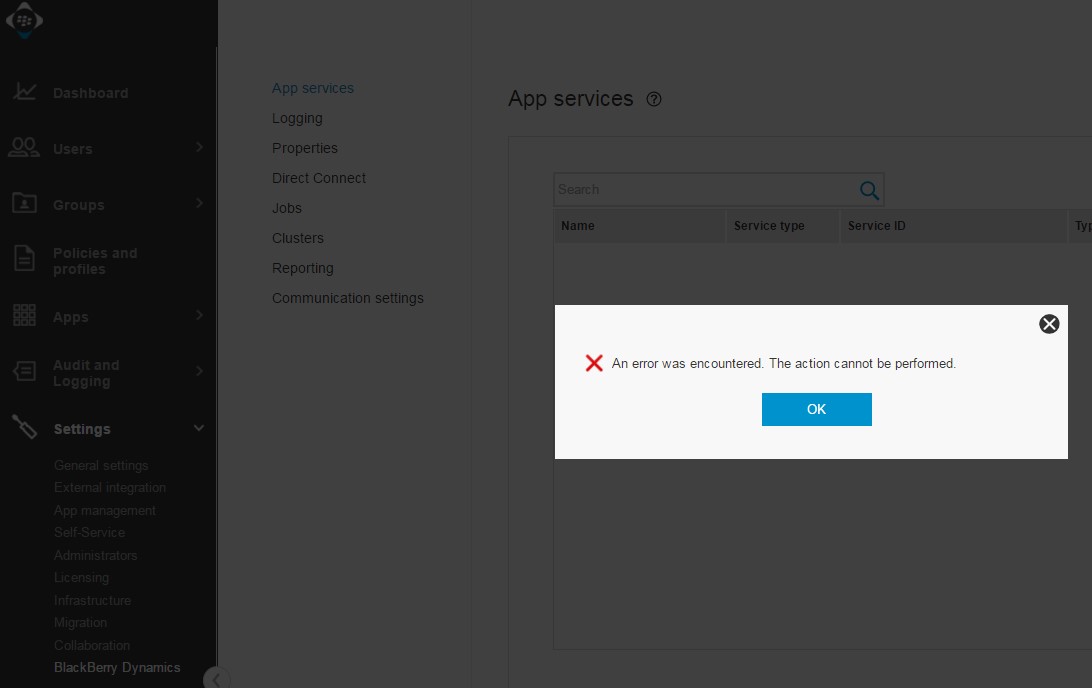The height and width of the screenshot is (688, 1092).
Task: Collapse the left sidebar panel
Action: pos(214,679)
